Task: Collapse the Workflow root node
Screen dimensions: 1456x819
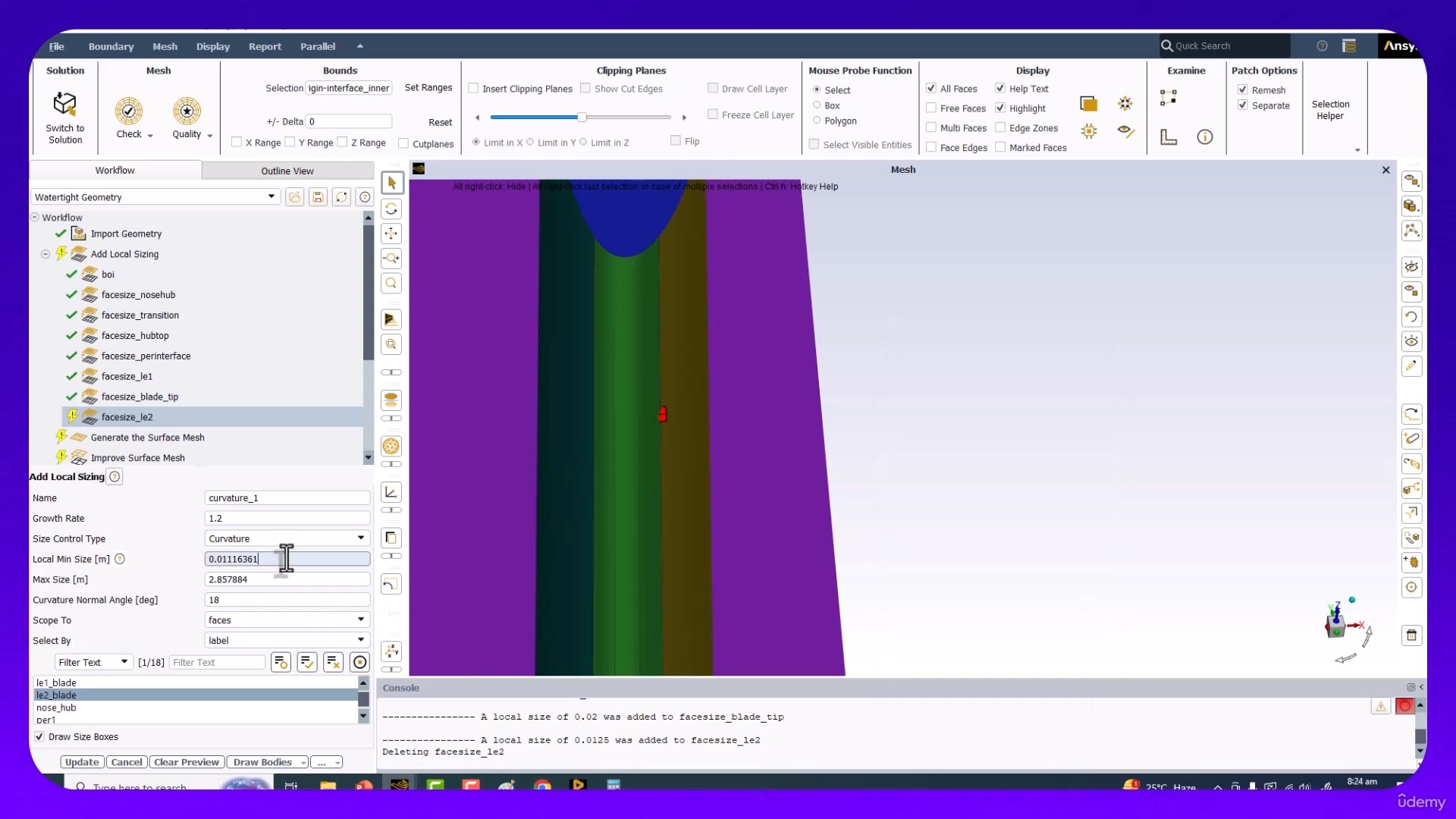Action: tap(35, 218)
